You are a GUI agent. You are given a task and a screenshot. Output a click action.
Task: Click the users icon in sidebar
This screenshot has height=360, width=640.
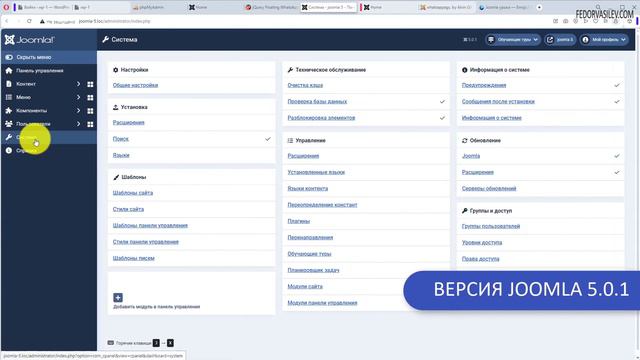[9, 124]
